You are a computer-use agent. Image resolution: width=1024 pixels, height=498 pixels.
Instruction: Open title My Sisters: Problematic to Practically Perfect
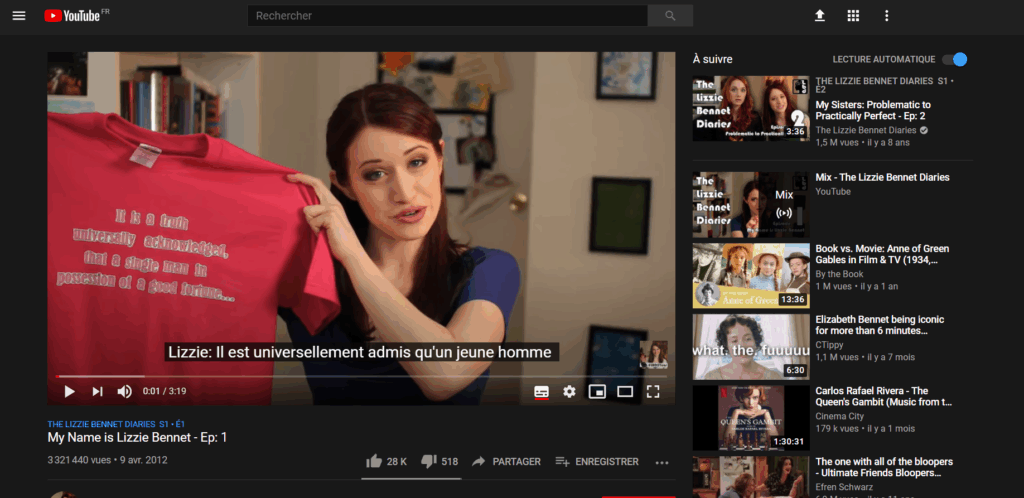click(x=873, y=110)
